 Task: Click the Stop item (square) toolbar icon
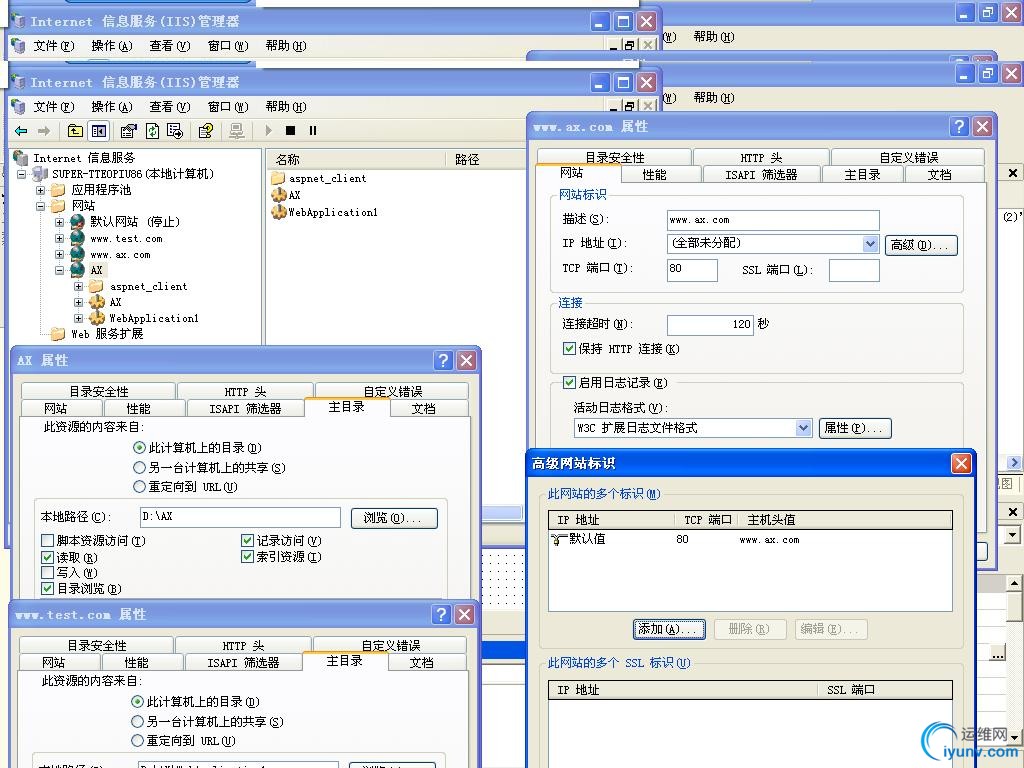[291, 131]
